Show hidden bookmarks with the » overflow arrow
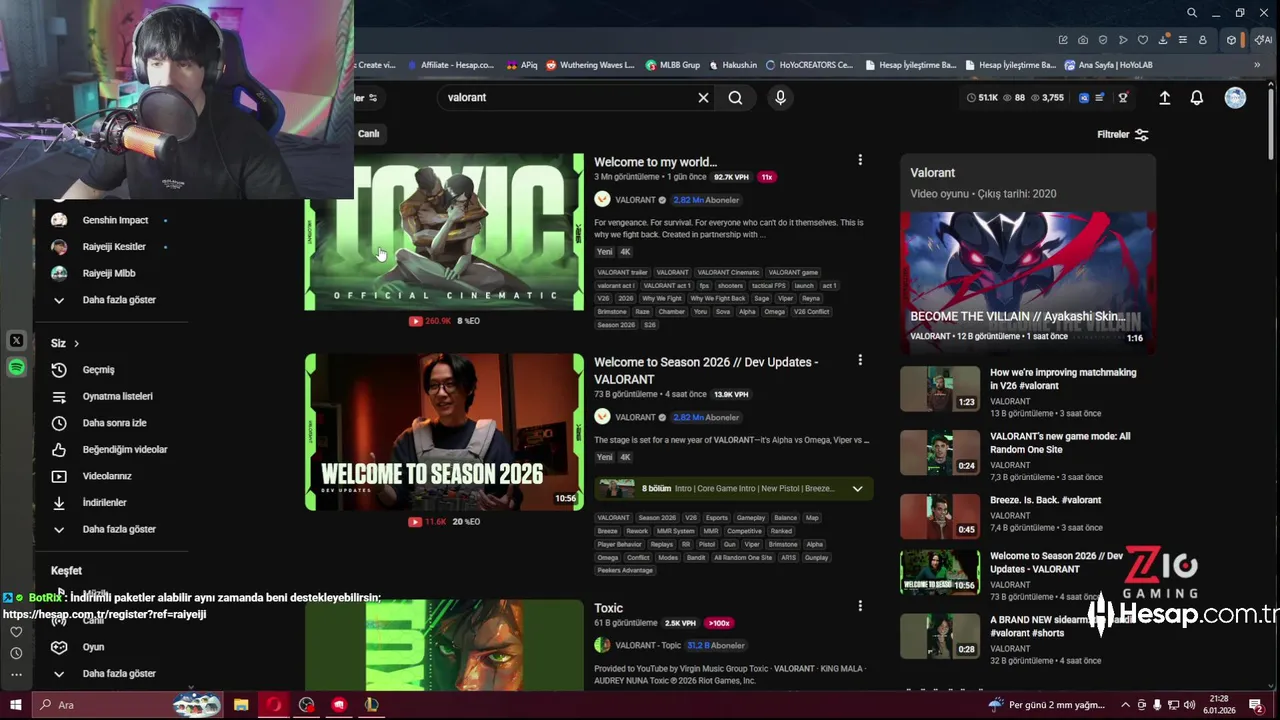Screen dimensions: 1280x720 (x=1257, y=65)
